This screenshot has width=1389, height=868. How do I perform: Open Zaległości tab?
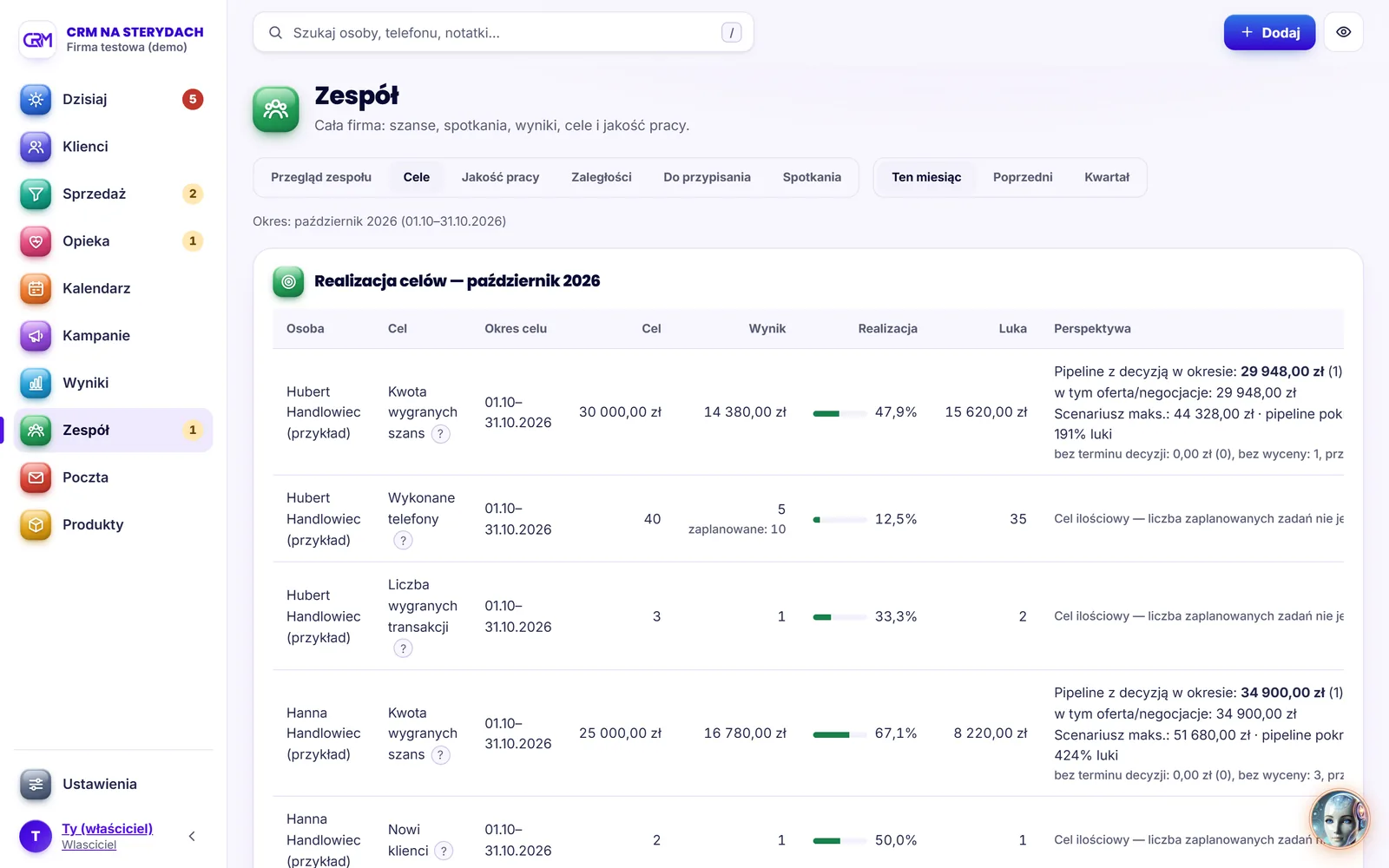602,177
